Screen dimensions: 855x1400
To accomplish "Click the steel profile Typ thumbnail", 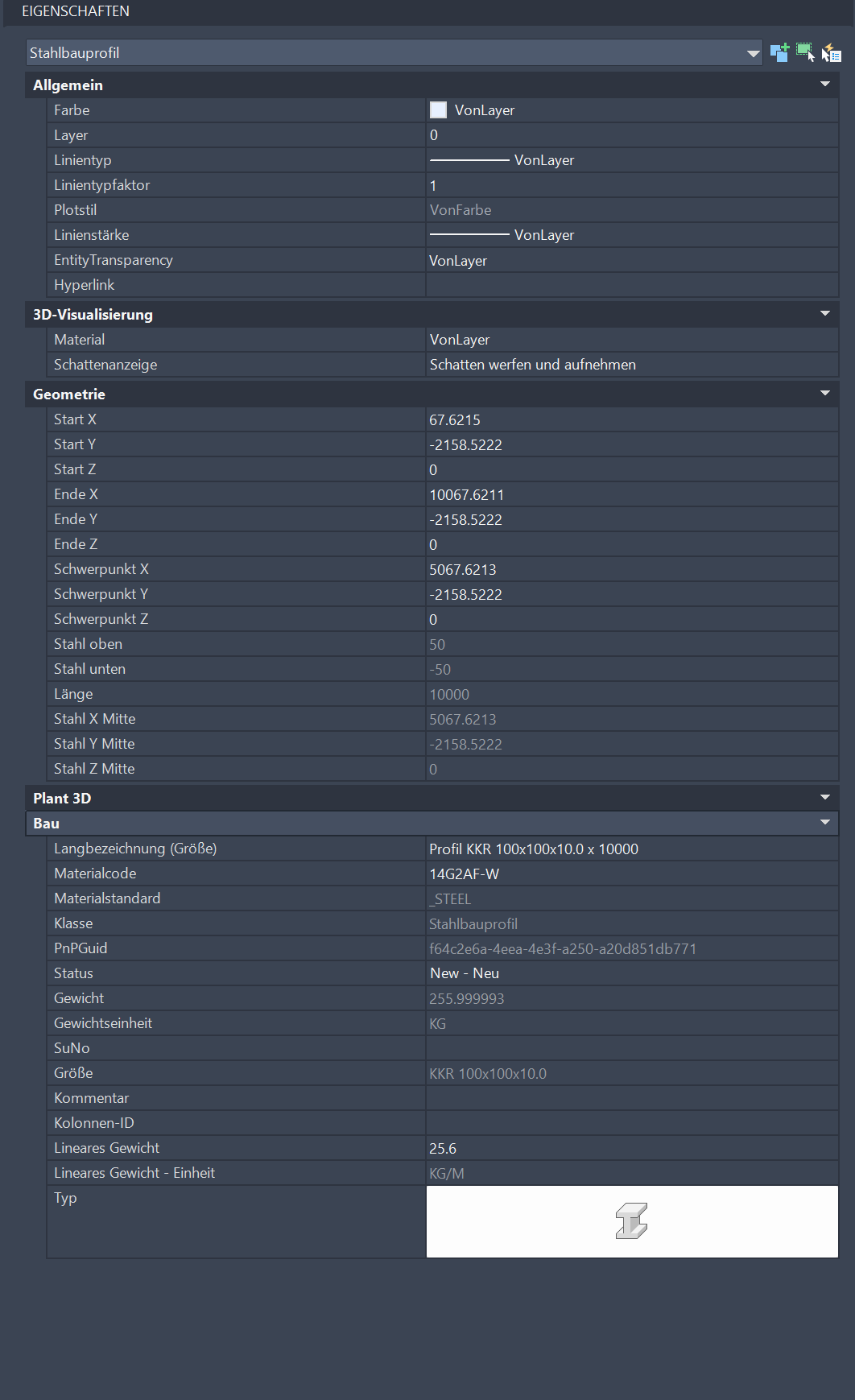I will pos(631,1221).
